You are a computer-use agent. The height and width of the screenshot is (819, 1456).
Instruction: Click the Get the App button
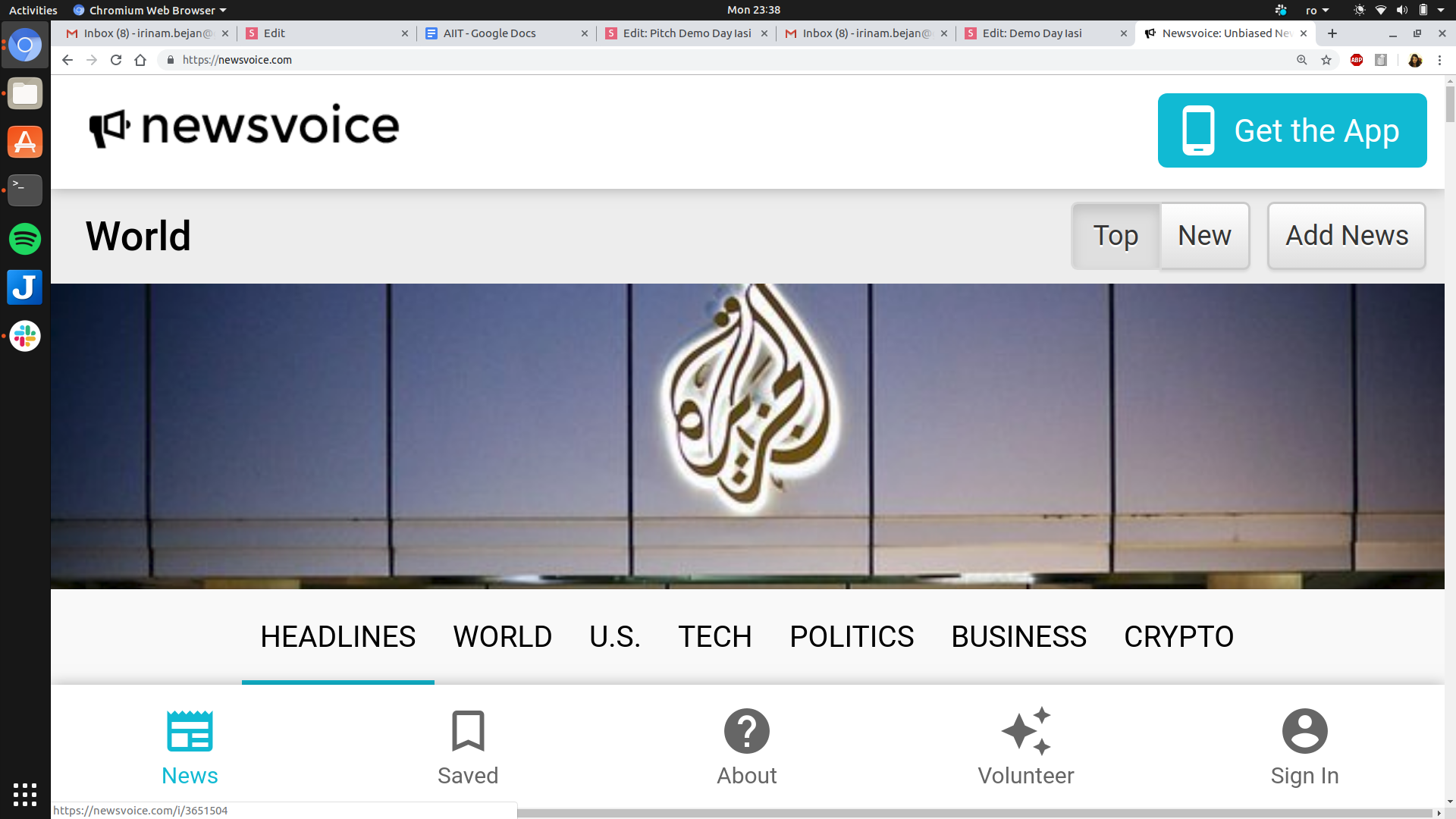coord(1291,130)
